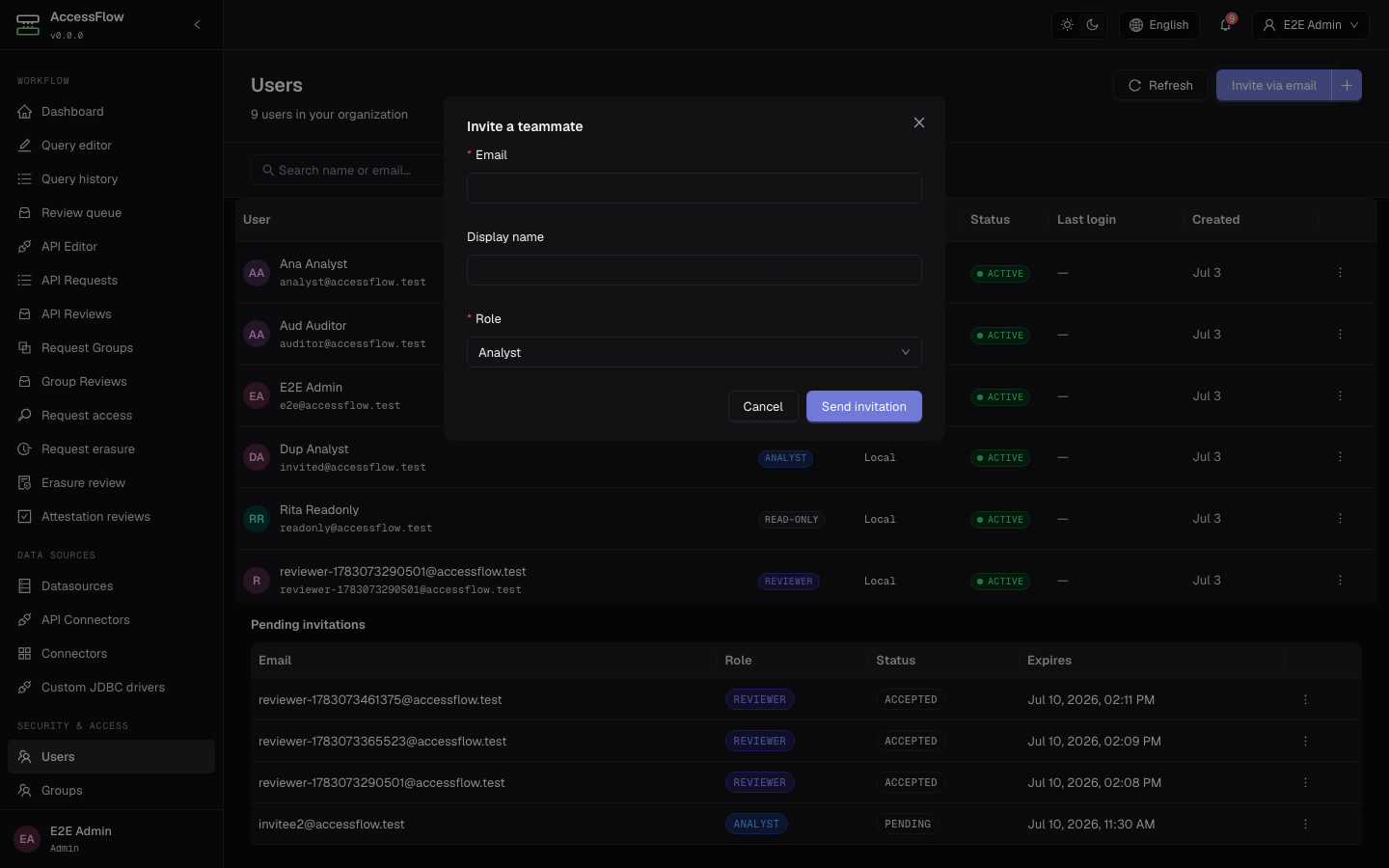
Task: Open actions menu for Dup Analyst row
Action: click(1340, 457)
